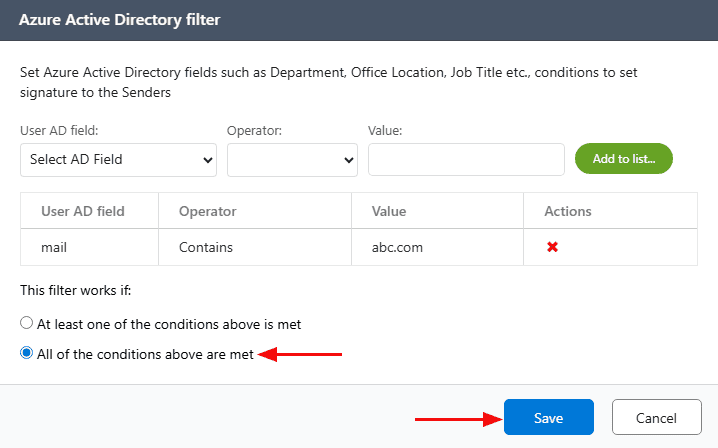
Task: Click the Value column header in table
Action: [389, 211]
